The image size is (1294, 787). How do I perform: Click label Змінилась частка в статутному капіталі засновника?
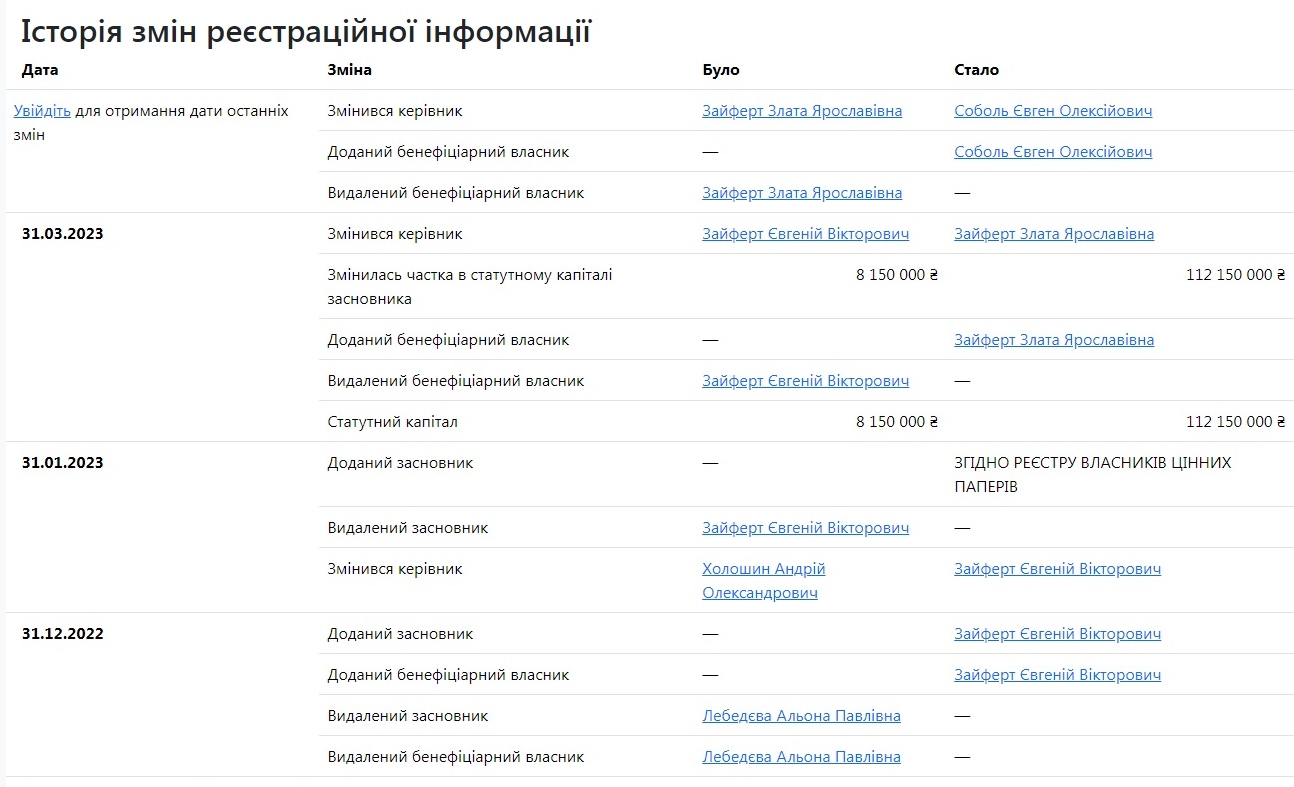[470, 287]
